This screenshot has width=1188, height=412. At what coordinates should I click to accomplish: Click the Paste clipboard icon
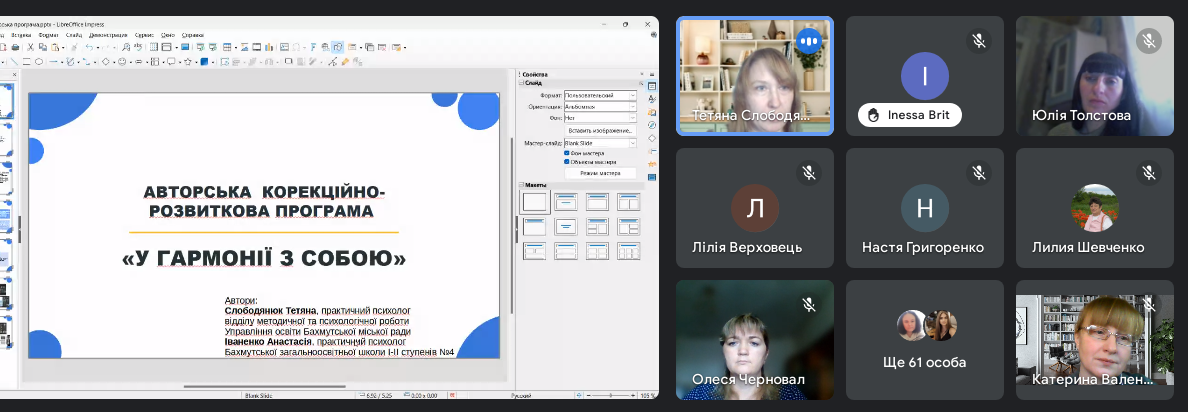(55, 47)
